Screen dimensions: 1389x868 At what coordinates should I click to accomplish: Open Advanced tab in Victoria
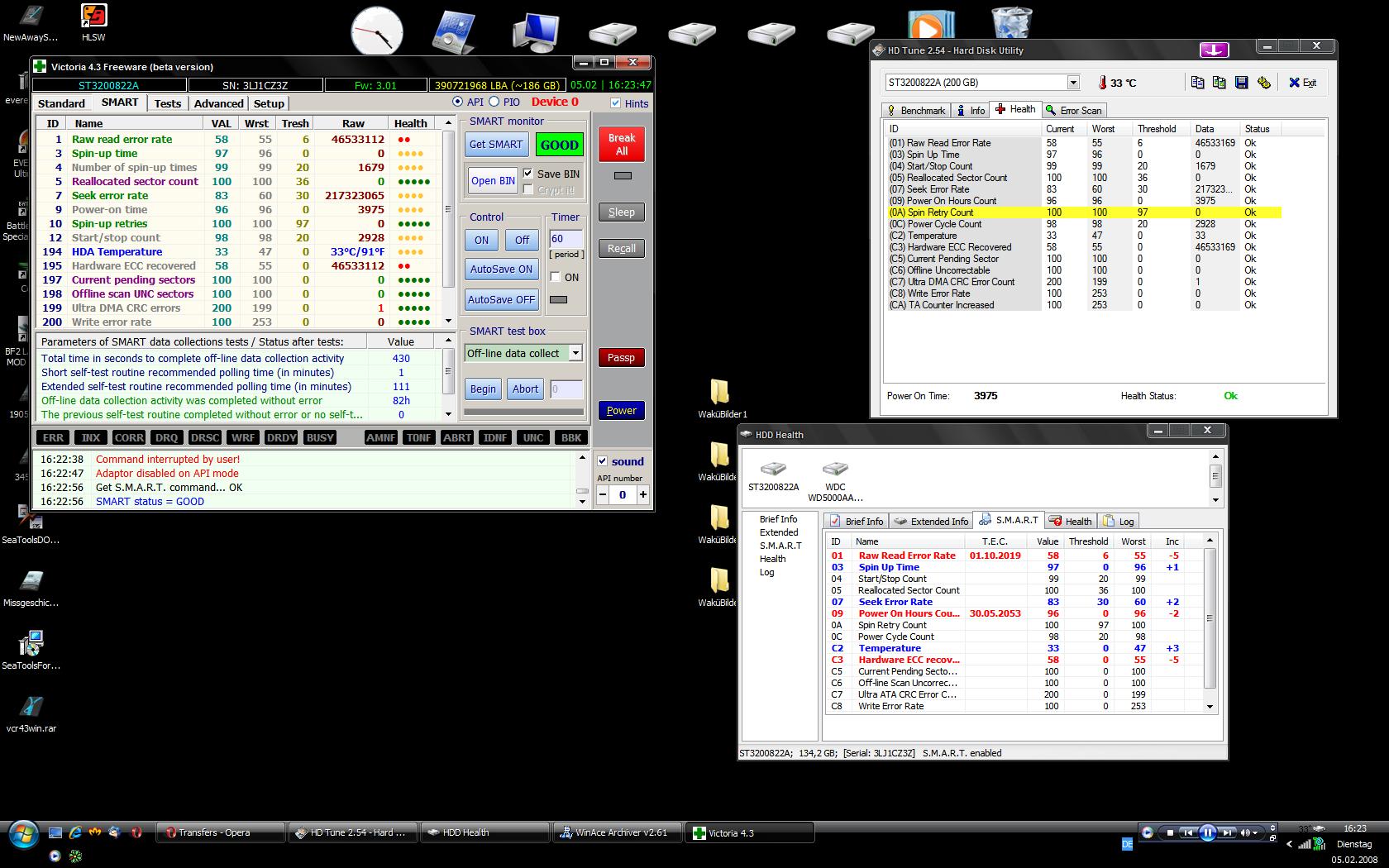(218, 103)
